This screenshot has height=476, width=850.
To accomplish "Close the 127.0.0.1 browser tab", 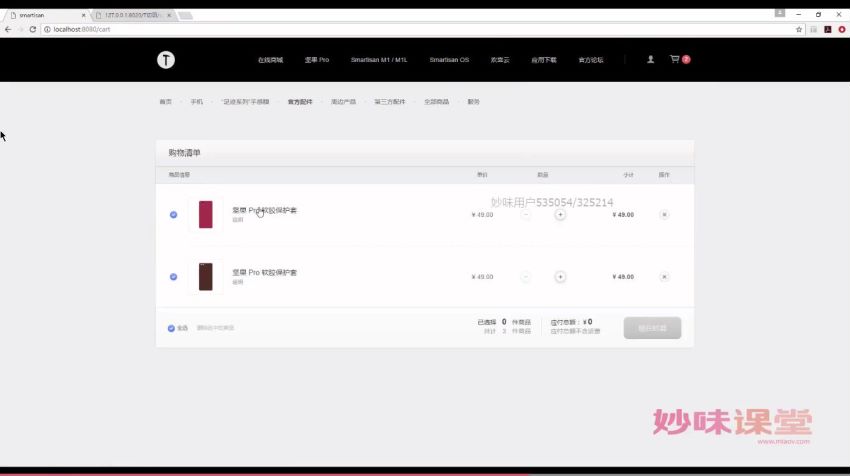I will click(169, 15).
